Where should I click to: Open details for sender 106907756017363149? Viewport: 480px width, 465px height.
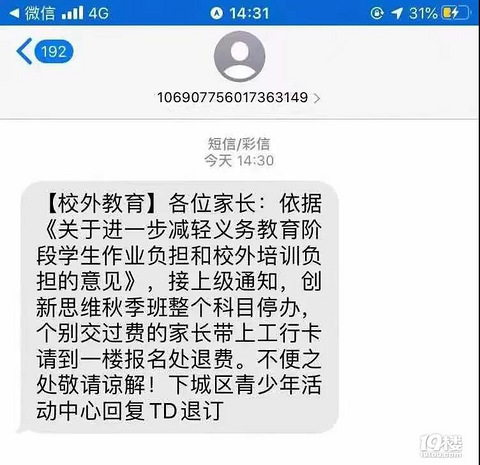(232, 98)
